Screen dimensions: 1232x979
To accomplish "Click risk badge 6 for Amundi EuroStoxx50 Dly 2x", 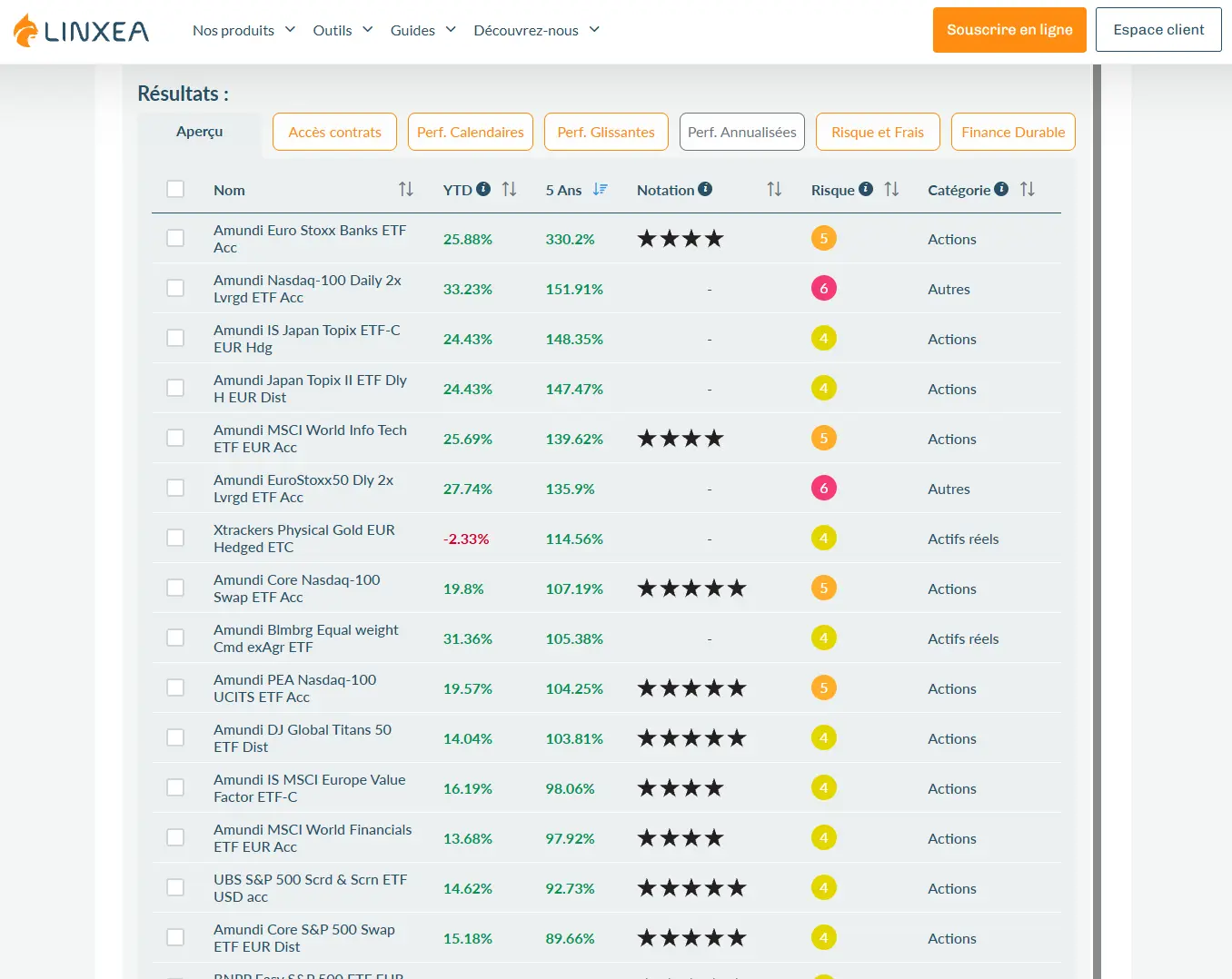I will point(824,489).
